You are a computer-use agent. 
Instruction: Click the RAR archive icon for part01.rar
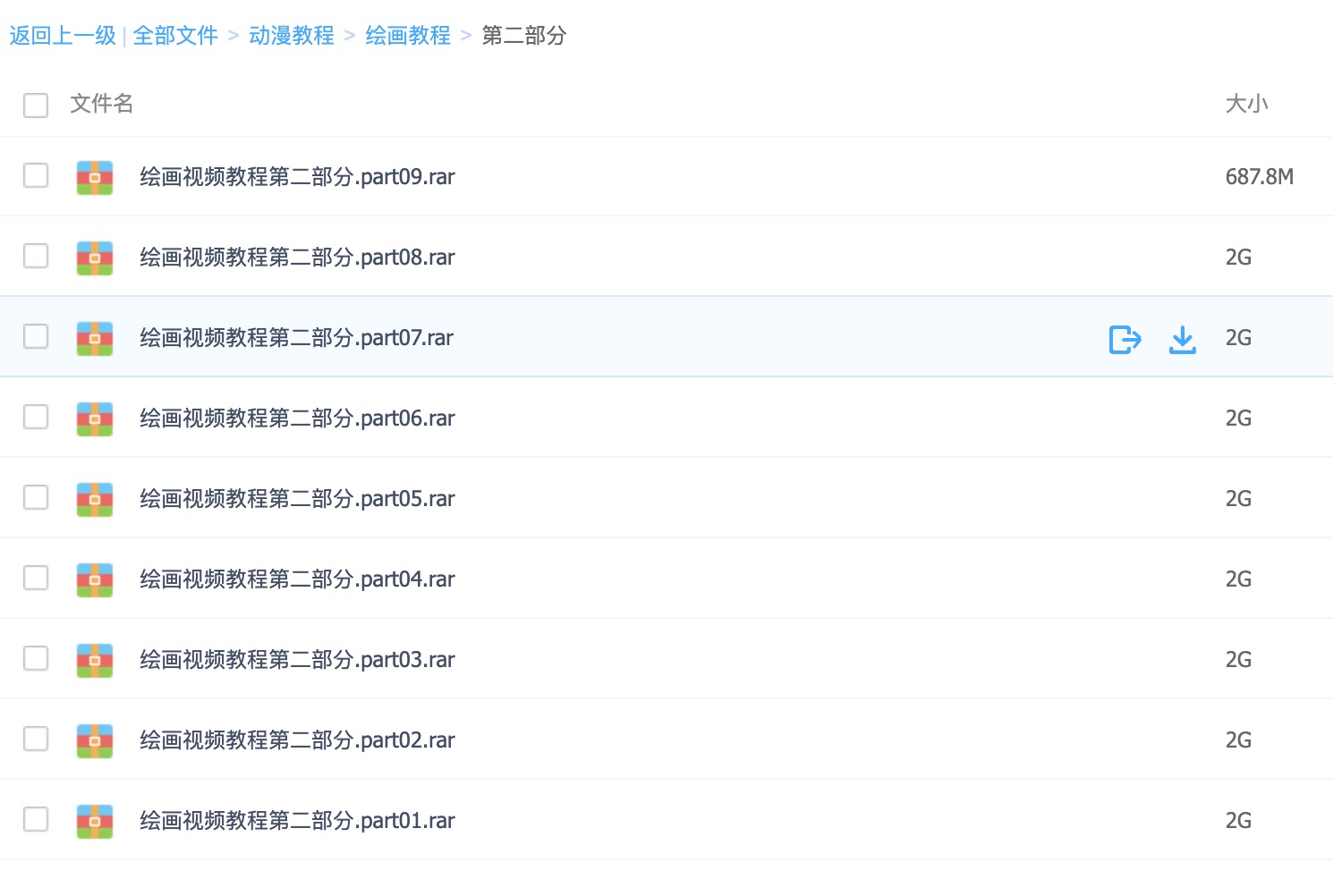(x=95, y=821)
